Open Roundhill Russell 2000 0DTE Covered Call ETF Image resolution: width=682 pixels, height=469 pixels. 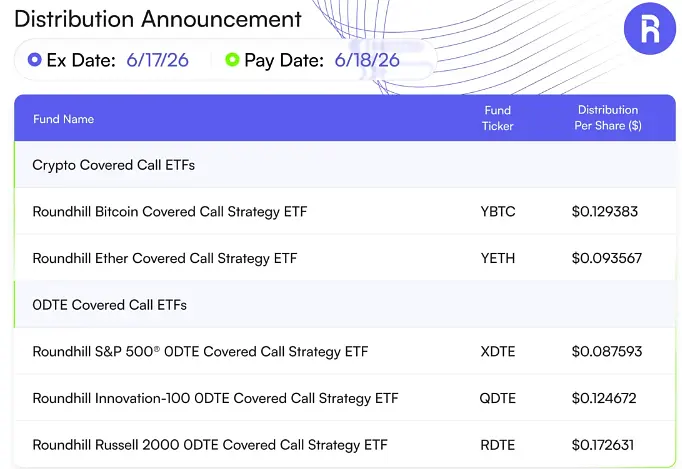[210, 445]
